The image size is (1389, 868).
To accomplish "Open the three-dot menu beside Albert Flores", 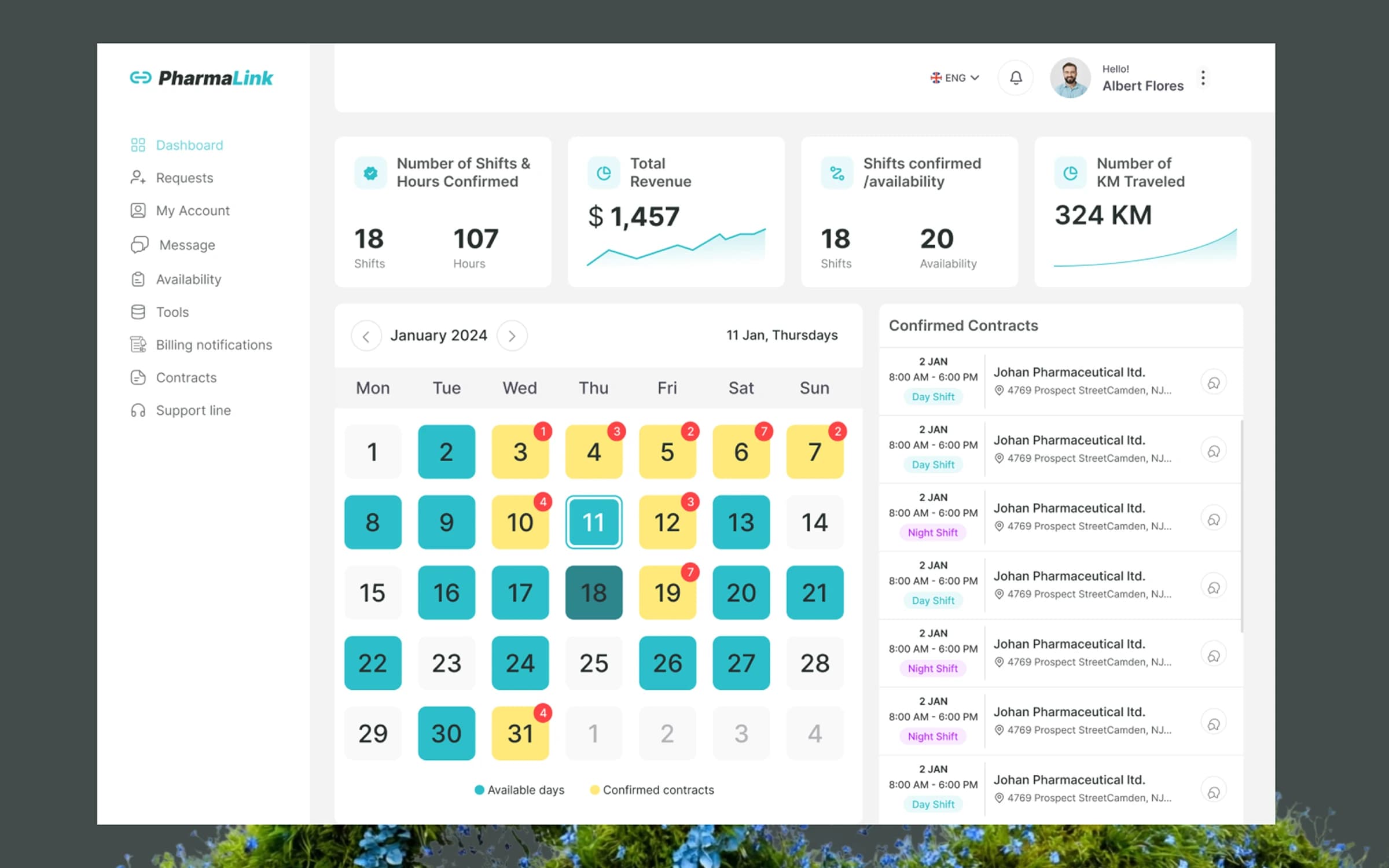I will coord(1203,78).
